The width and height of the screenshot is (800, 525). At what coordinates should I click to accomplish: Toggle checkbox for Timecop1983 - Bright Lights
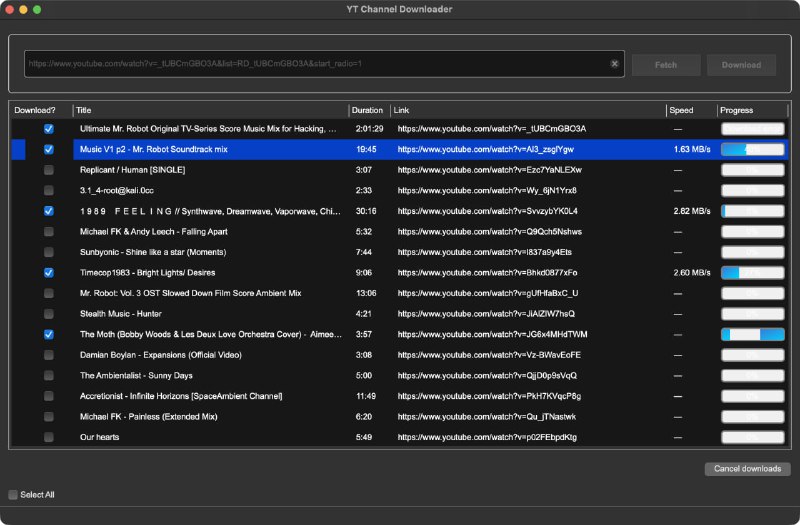(x=49, y=273)
